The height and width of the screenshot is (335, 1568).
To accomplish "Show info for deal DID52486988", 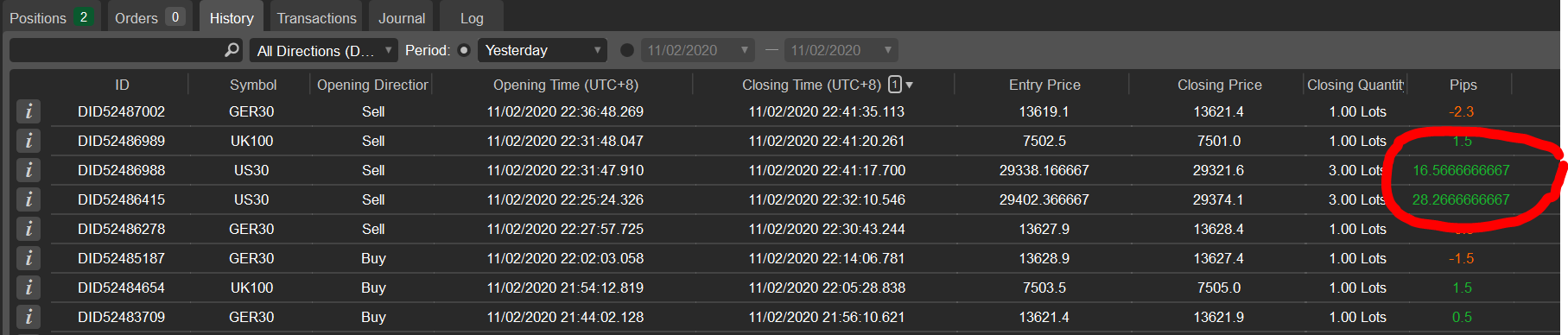I will 29,170.
